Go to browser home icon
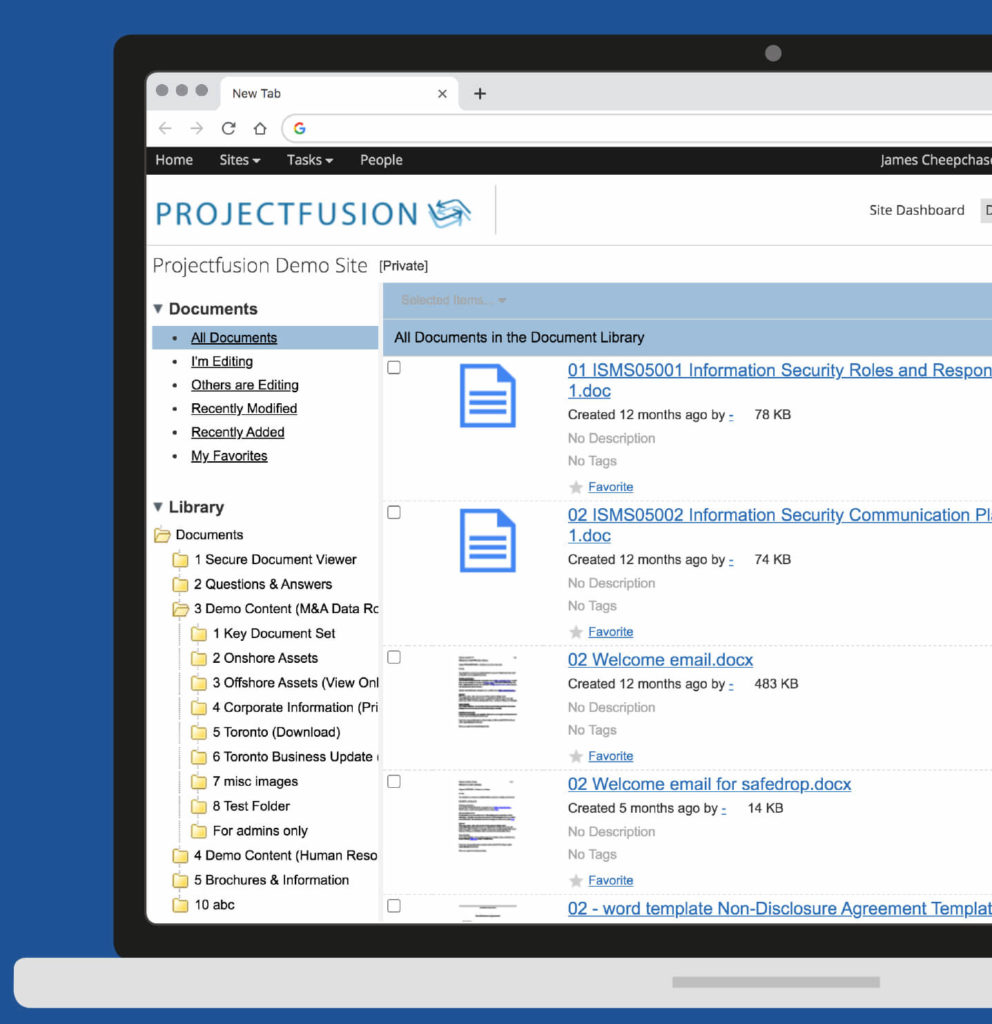 point(260,128)
